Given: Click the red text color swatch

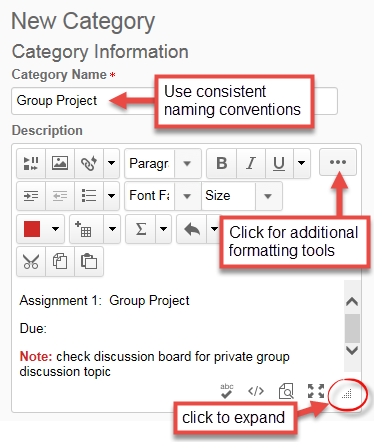Looking at the screenshot, I should click(32, 229).
